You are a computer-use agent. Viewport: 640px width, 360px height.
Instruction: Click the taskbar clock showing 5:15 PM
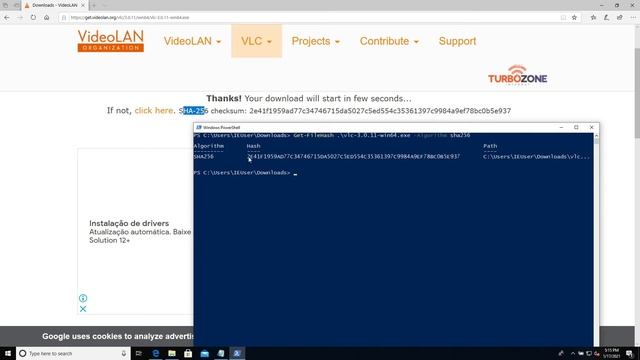[612, 353]
